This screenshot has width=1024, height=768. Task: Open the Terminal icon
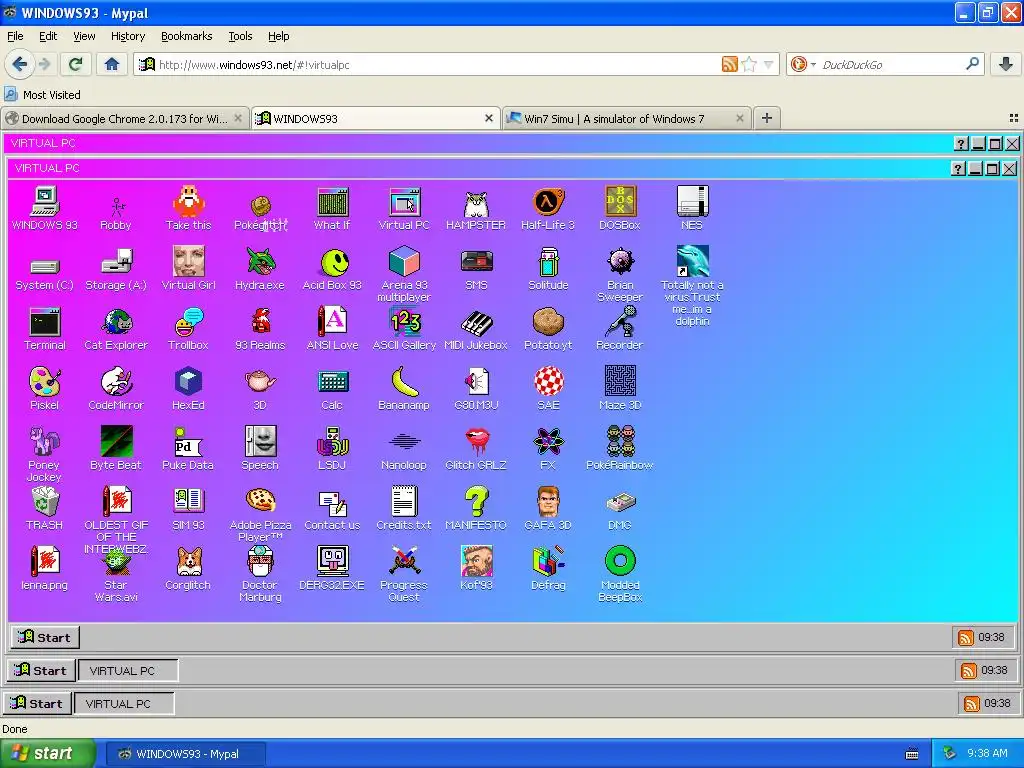click(44, 328)
